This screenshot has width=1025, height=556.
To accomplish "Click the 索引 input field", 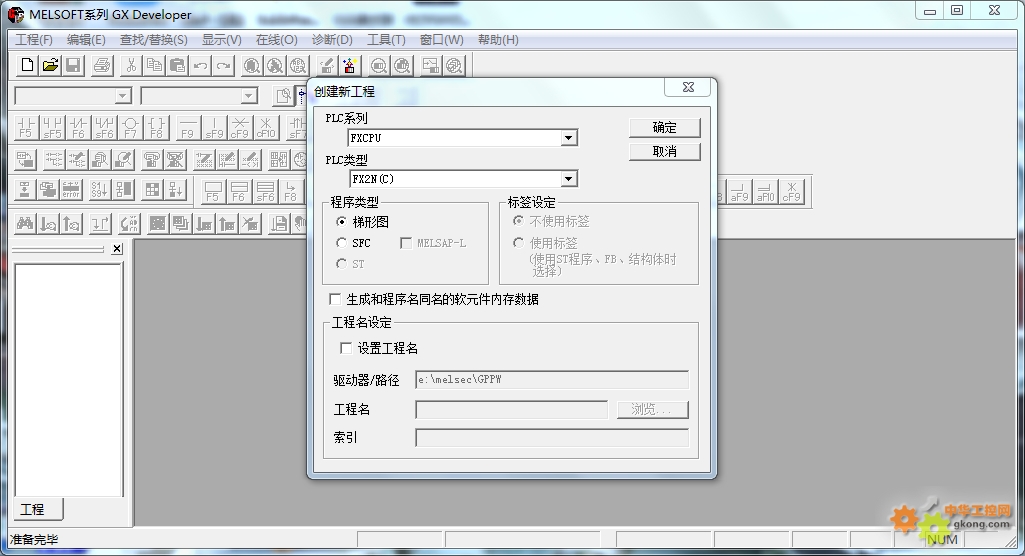I will pyautogui.click(x=552, y=438).
